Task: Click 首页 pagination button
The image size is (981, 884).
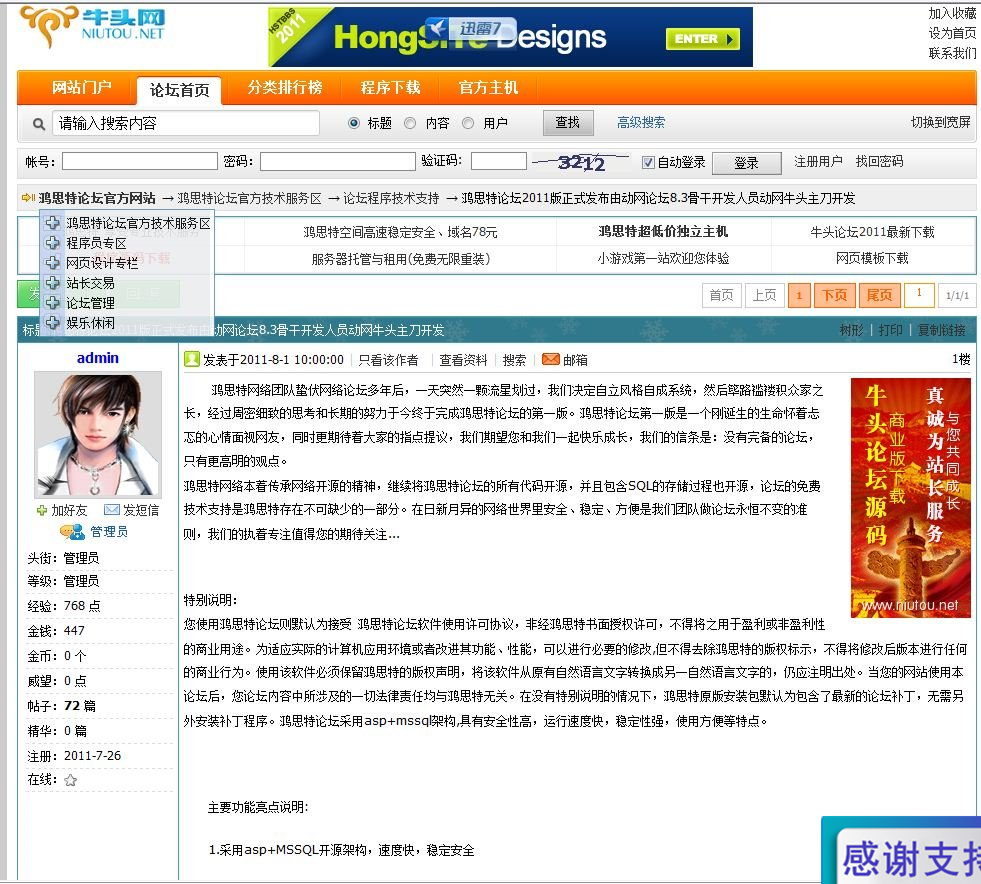Action: (721, 295)
